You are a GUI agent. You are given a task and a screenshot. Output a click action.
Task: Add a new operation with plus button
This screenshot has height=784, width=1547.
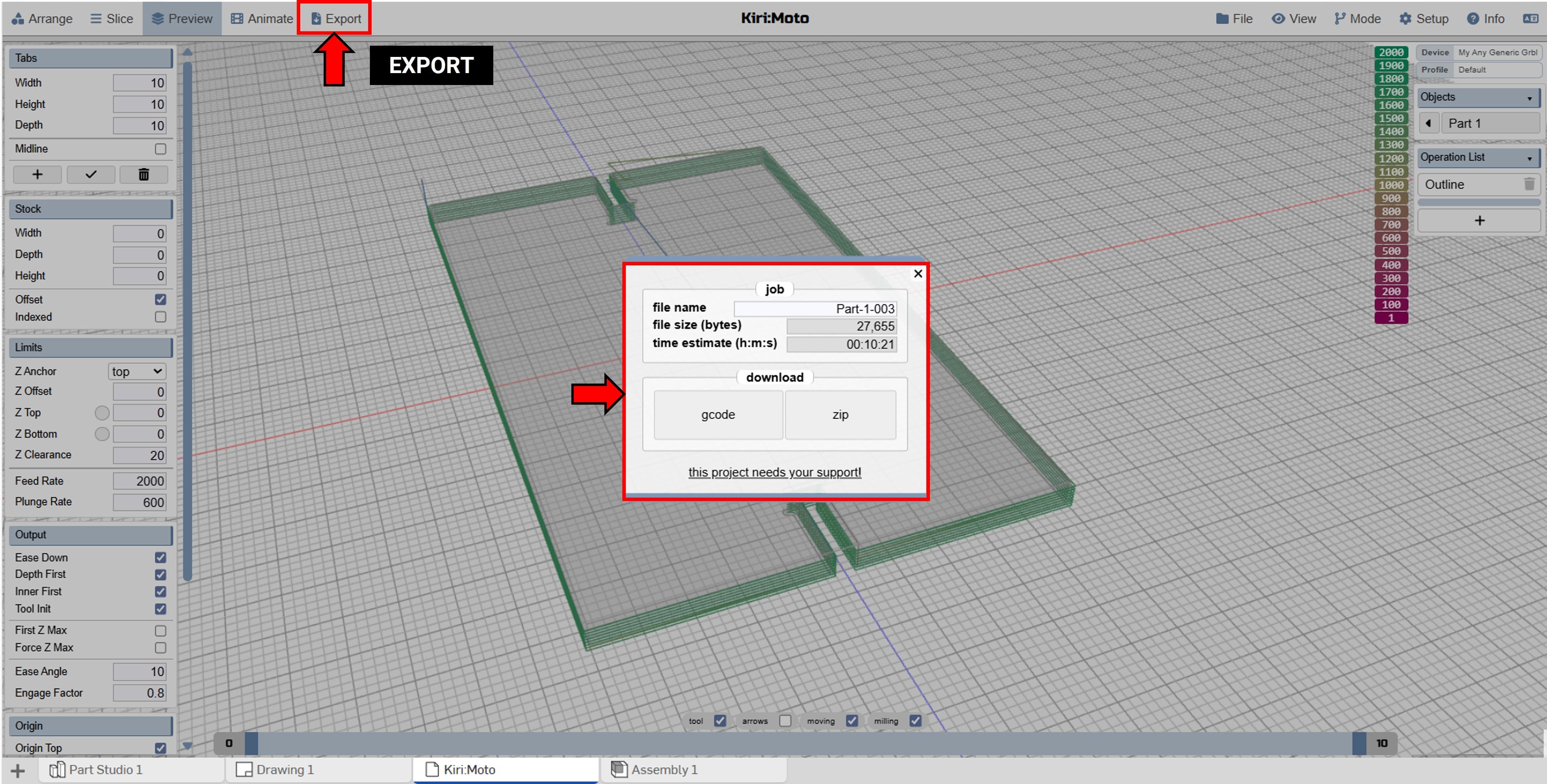click(1479, 220)
